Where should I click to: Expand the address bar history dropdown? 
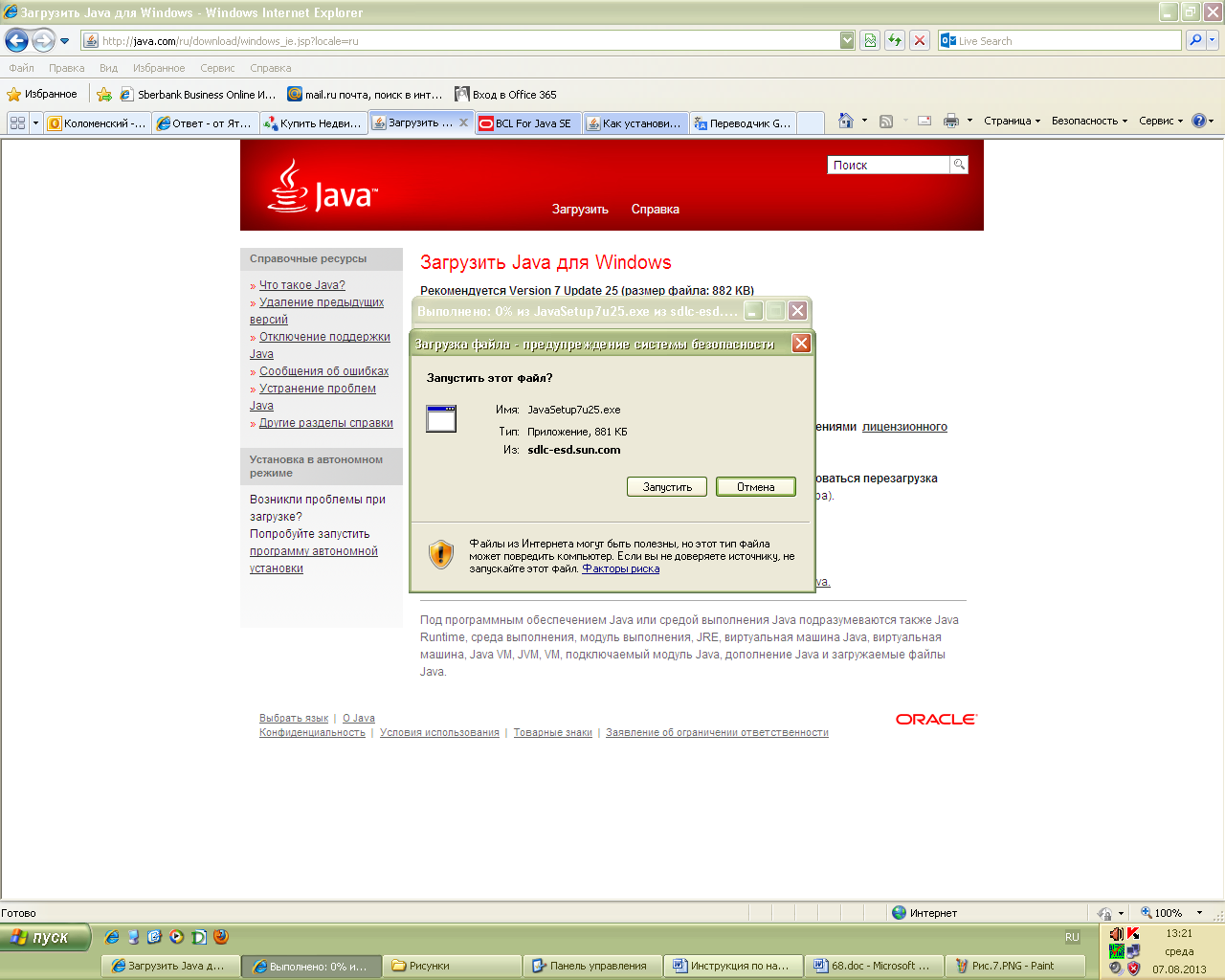coord(847,40)
